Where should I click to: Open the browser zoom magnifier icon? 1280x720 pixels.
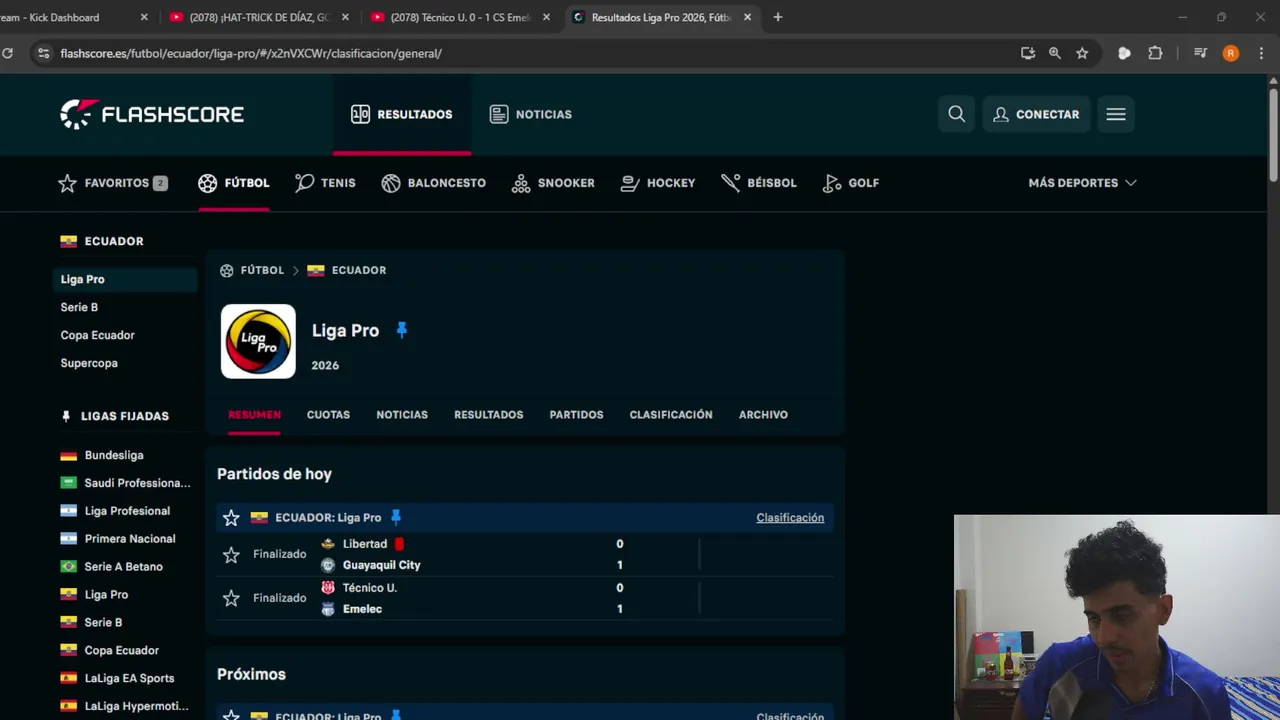click(1054, 53)
